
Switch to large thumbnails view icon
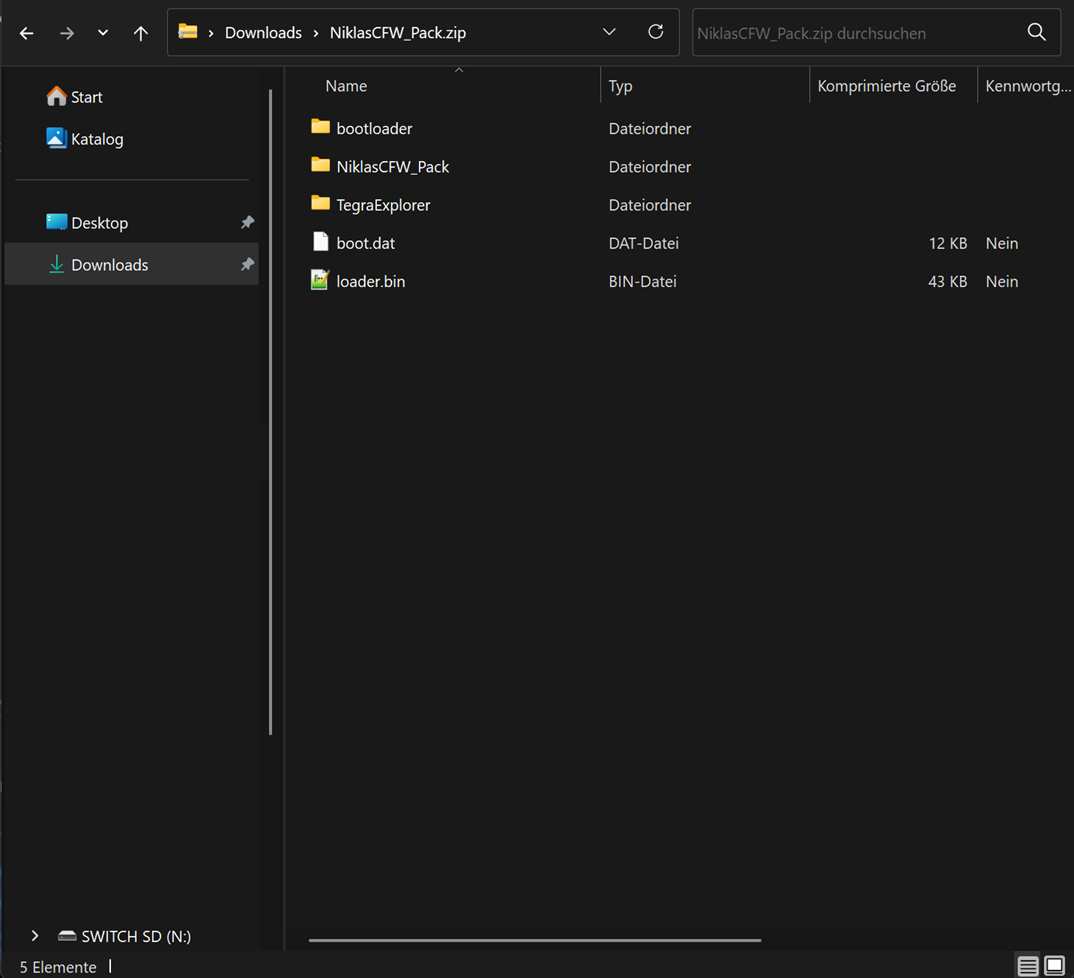1054,966
